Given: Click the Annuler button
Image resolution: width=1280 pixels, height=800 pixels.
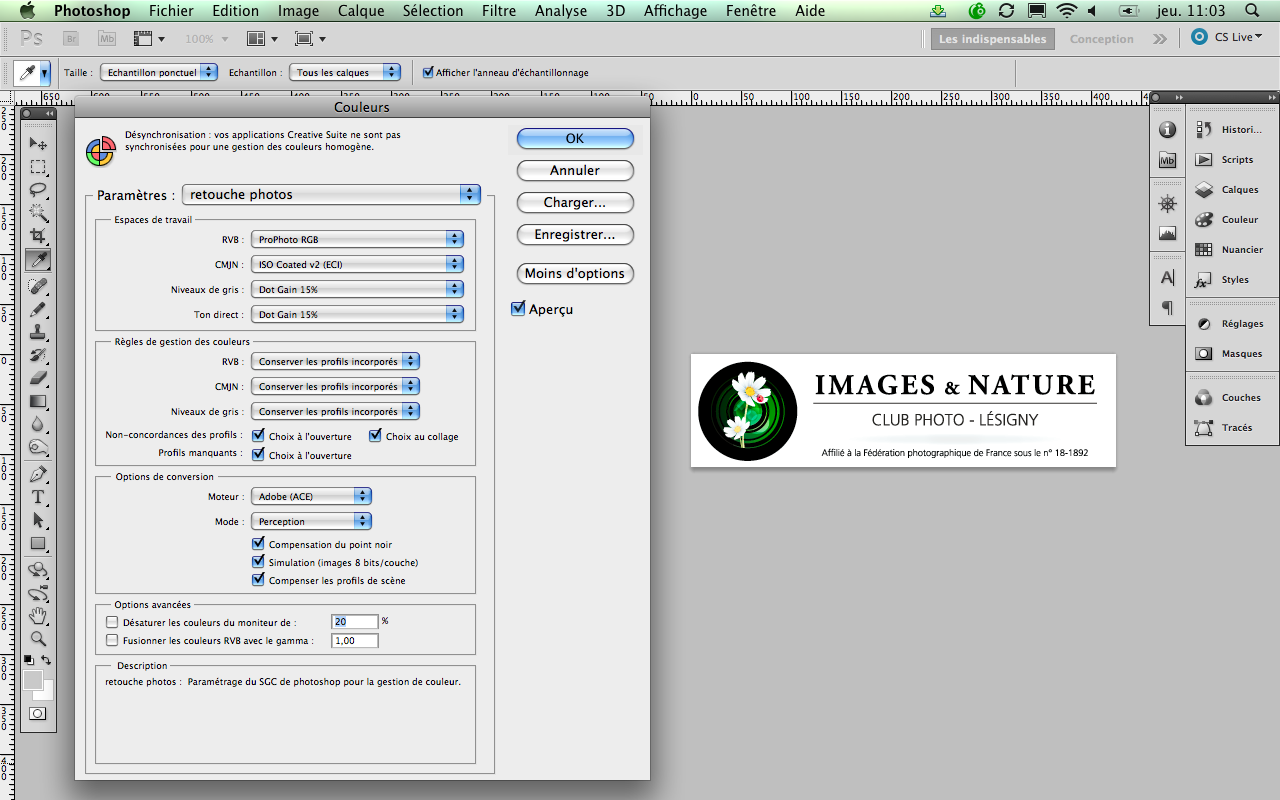Looking at the screenshot, I should pyautogui.click(x=575, y=171).
